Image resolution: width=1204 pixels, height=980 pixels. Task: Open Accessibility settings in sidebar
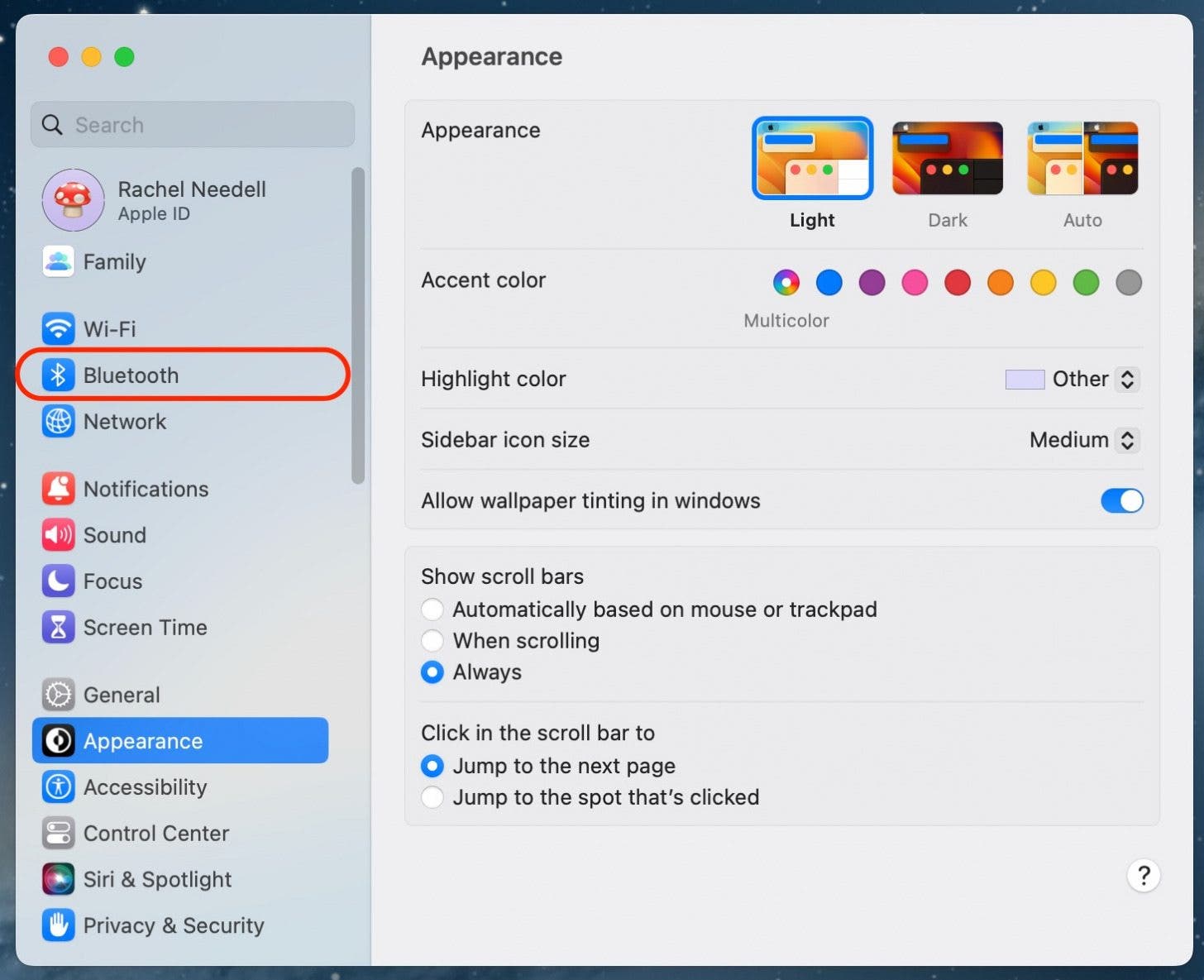145,787
